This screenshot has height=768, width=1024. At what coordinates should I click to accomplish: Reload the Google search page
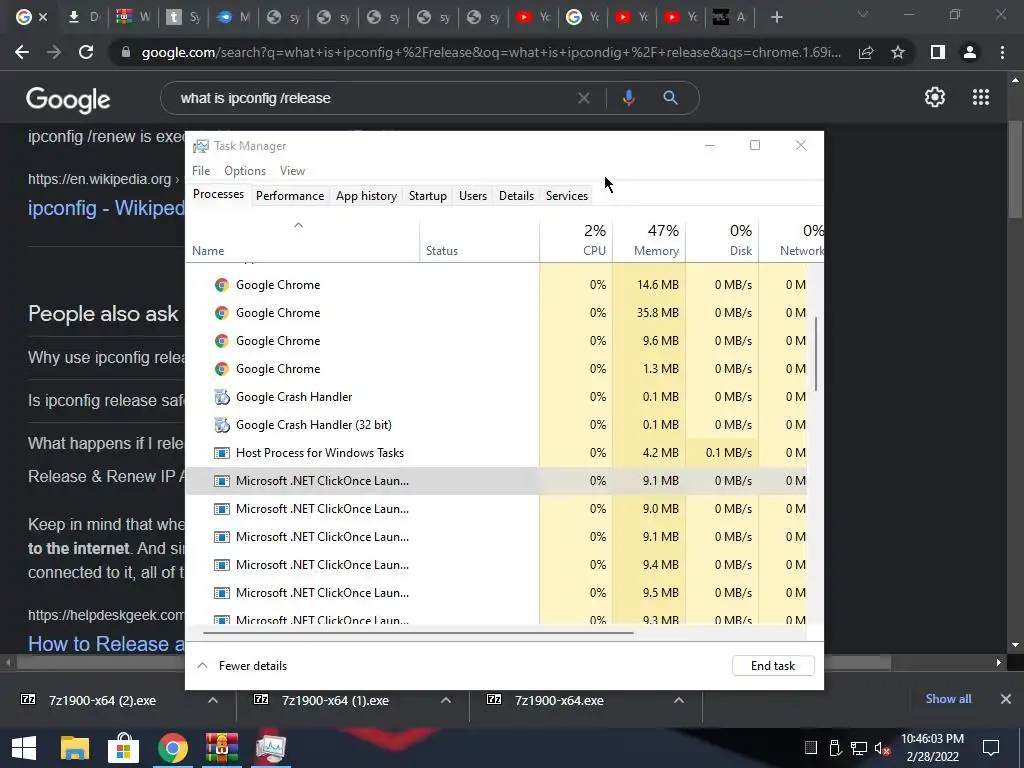86,52
